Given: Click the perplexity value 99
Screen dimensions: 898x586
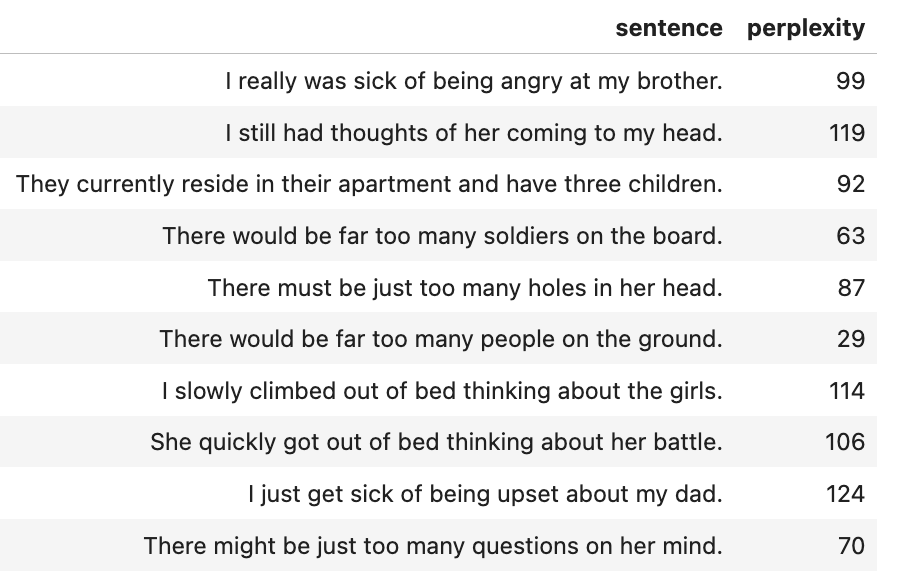Looking at the screenshot, I should pyautogui.click(x=850, y=81).
